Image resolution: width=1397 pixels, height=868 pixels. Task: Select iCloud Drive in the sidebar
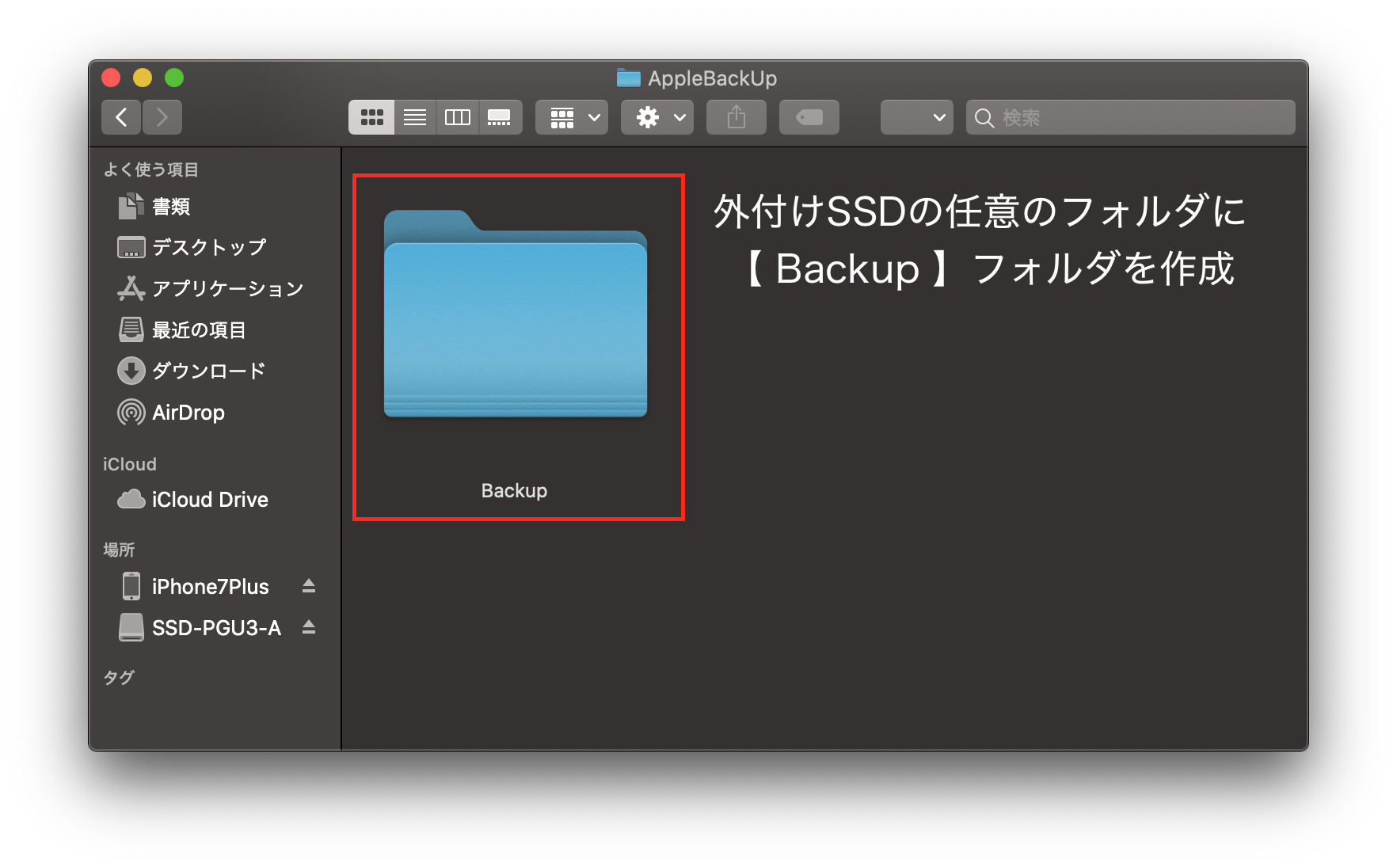[x=209, y=500]
